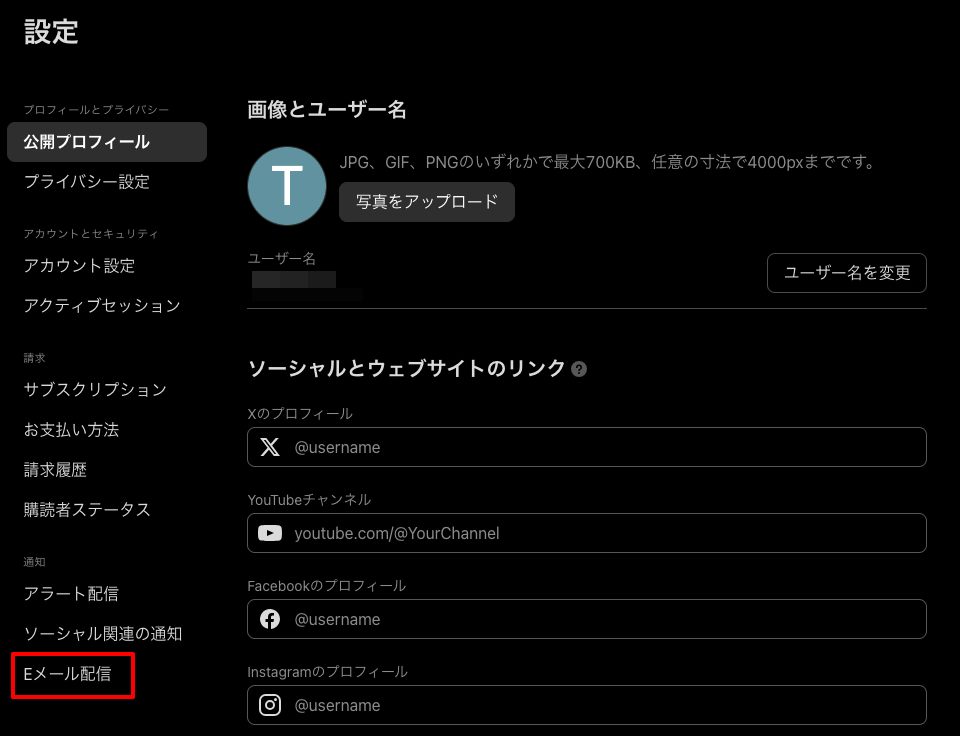Click the Instagram icon in profile field
The height and width of the screenshot is (736, 960).
pyautogui.click(x=270, y=705)
